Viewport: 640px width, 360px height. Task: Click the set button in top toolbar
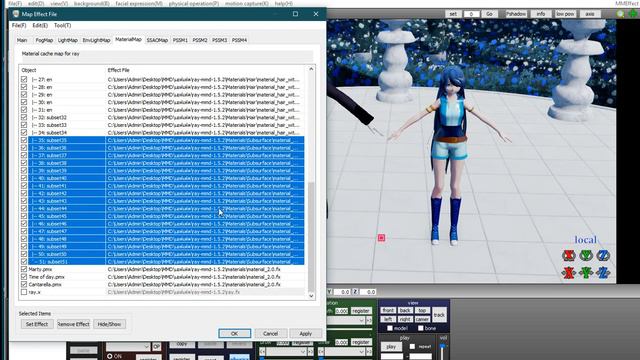tap(453, 14)
